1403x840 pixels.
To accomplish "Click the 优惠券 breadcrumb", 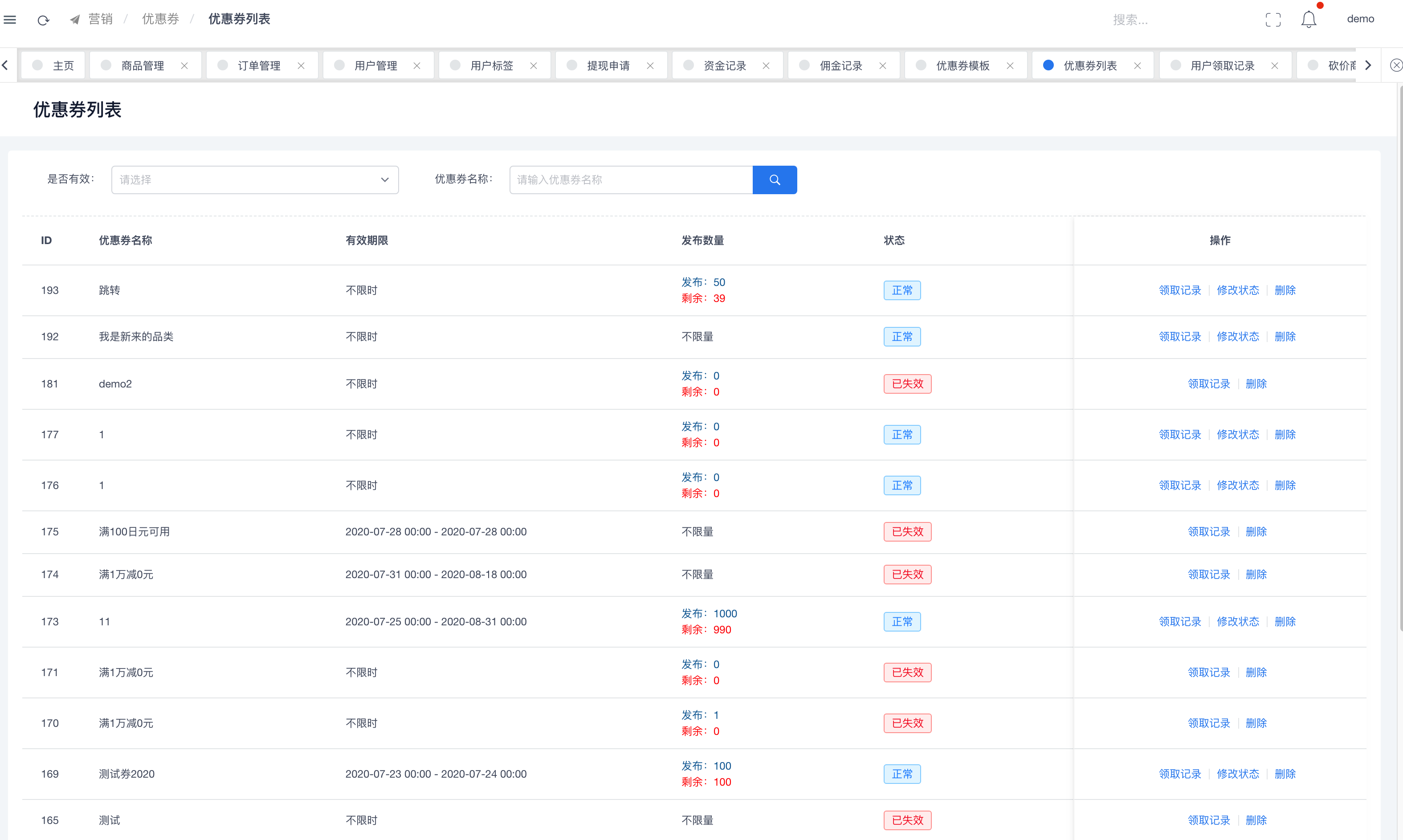I will tap(160, 19).
